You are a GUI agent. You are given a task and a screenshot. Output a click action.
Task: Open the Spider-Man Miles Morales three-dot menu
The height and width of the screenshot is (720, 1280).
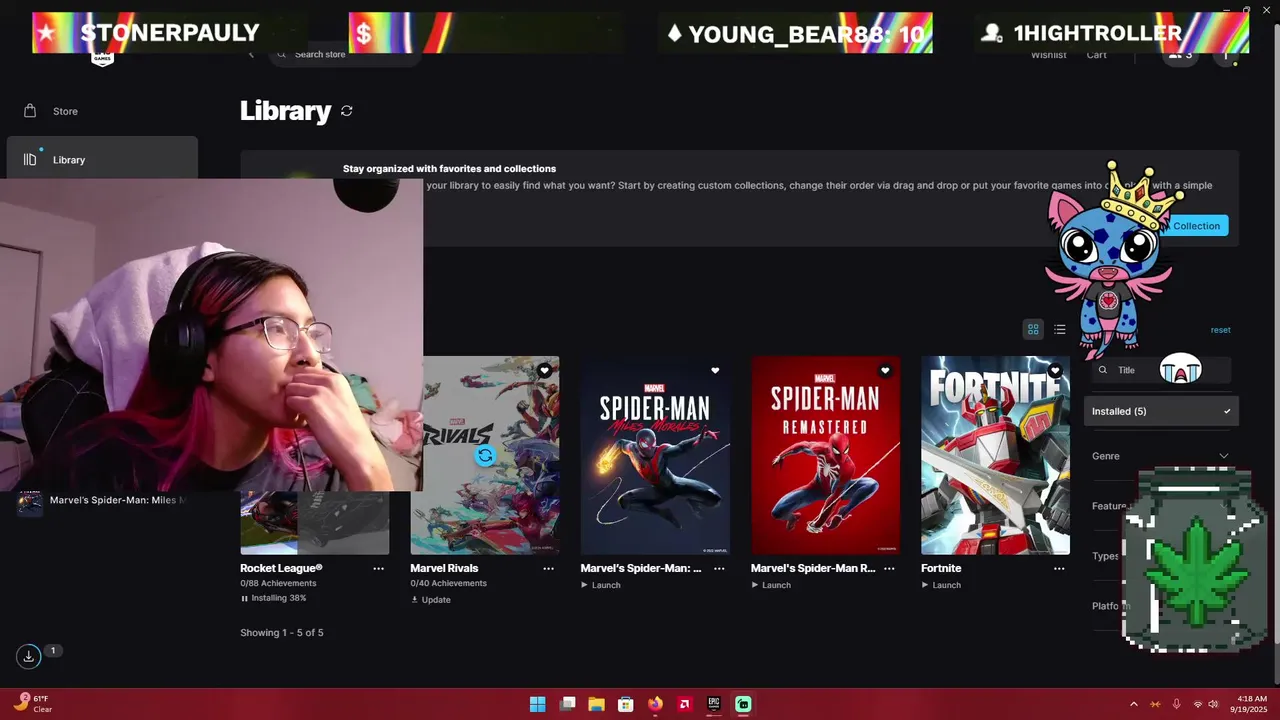pos(719,568)
